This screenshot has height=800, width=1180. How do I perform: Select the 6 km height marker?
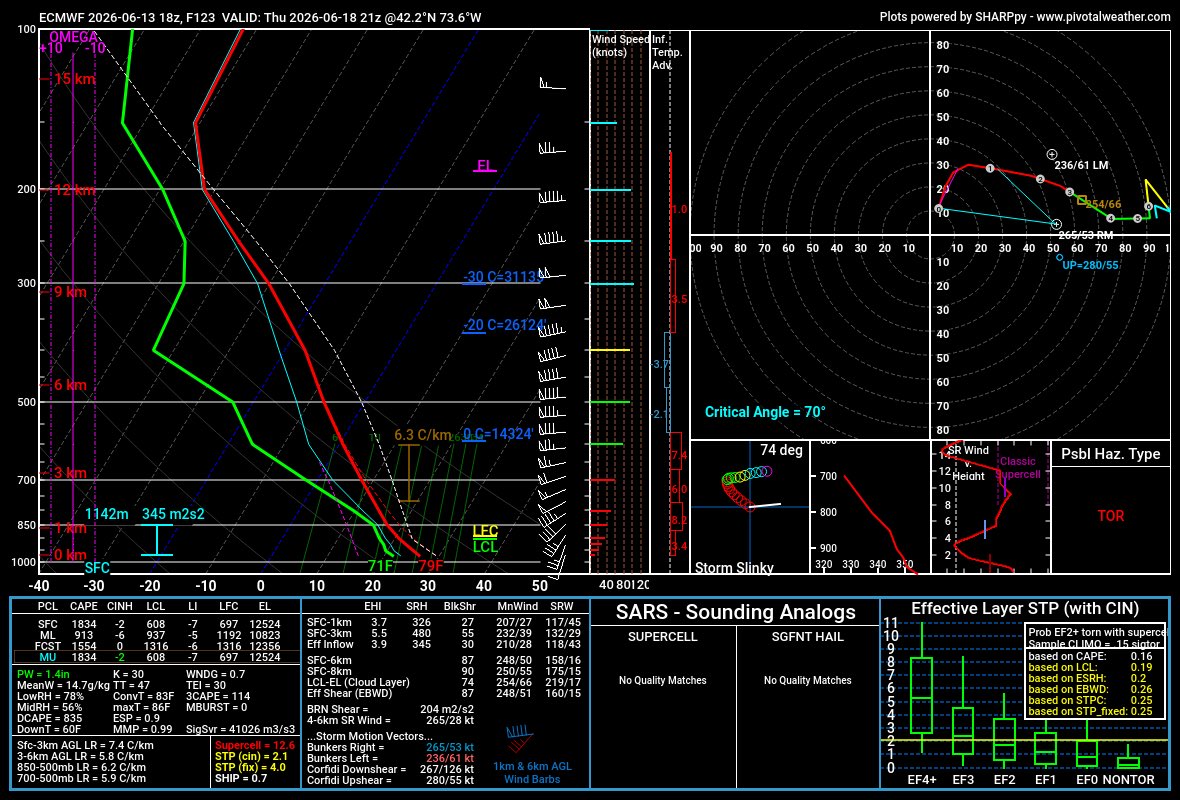pos(69,385)
